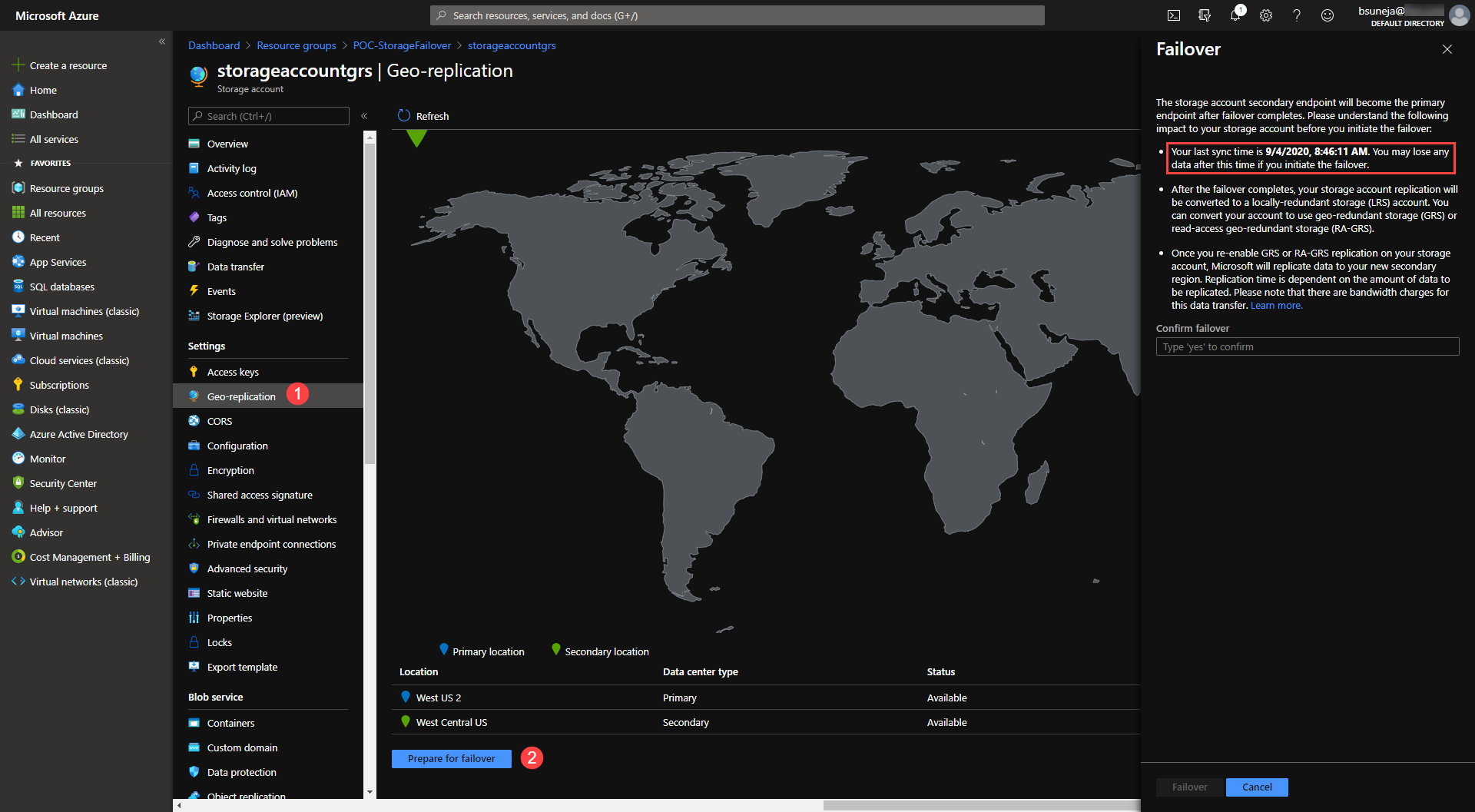This screenshot has width=1475, height=812.
Task: Click the CORS icon in Settings
Action: point(194,421)
